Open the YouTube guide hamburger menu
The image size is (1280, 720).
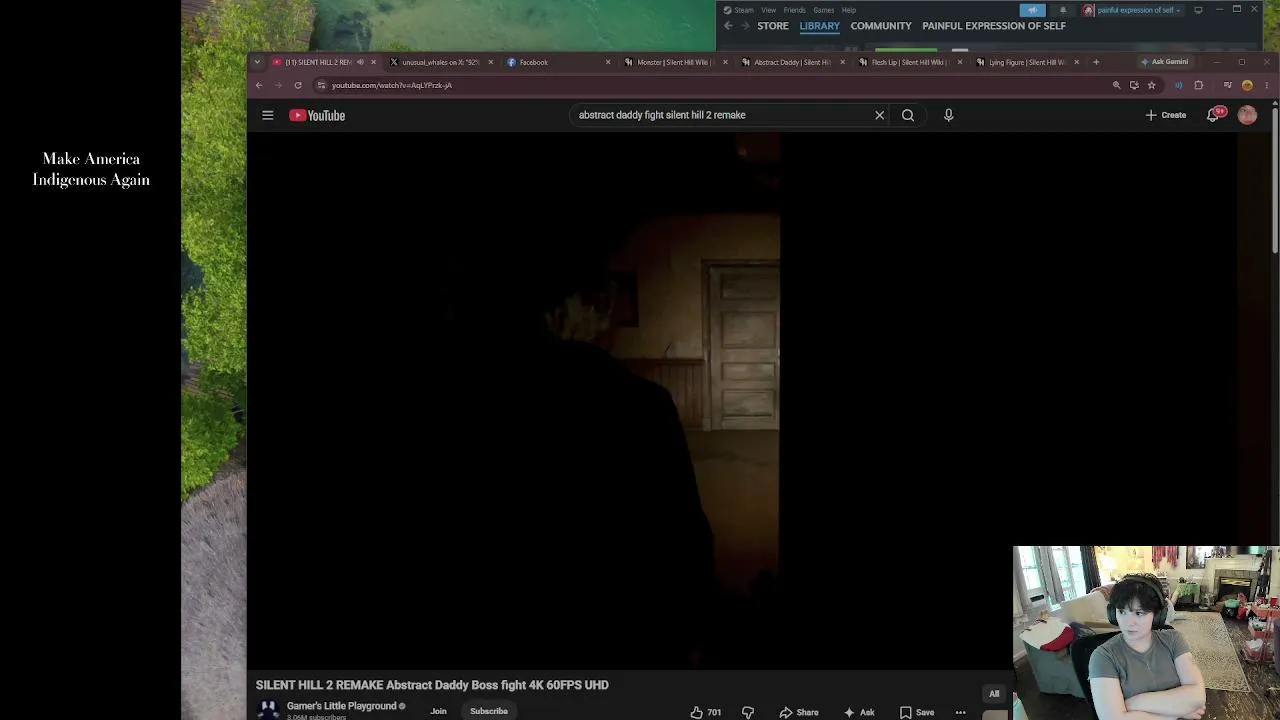point(267,115)
